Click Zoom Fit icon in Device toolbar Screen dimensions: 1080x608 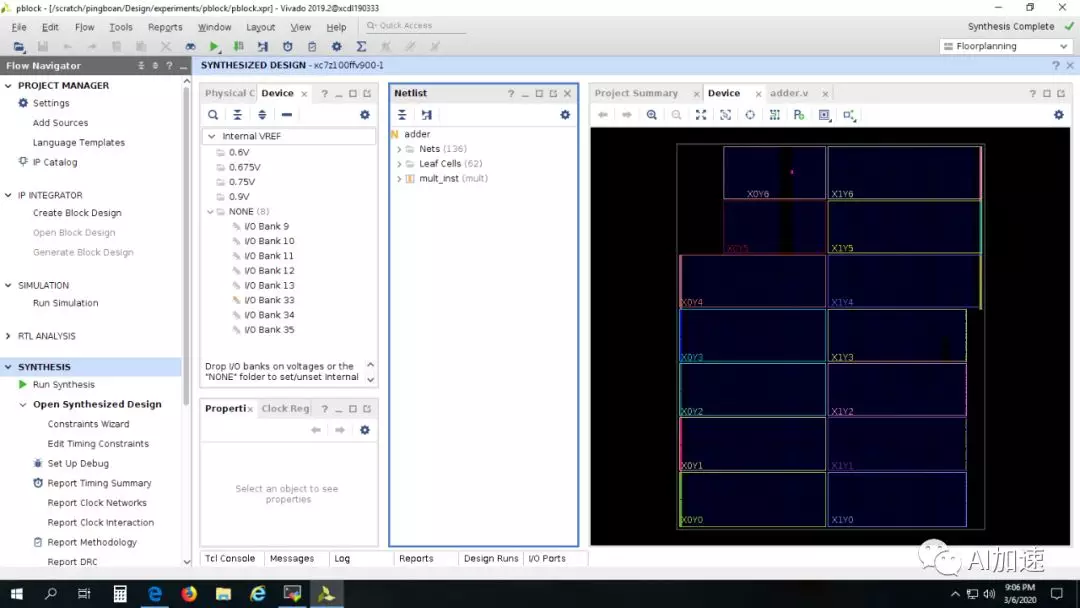pyautogui.click(x=701, y=115)
